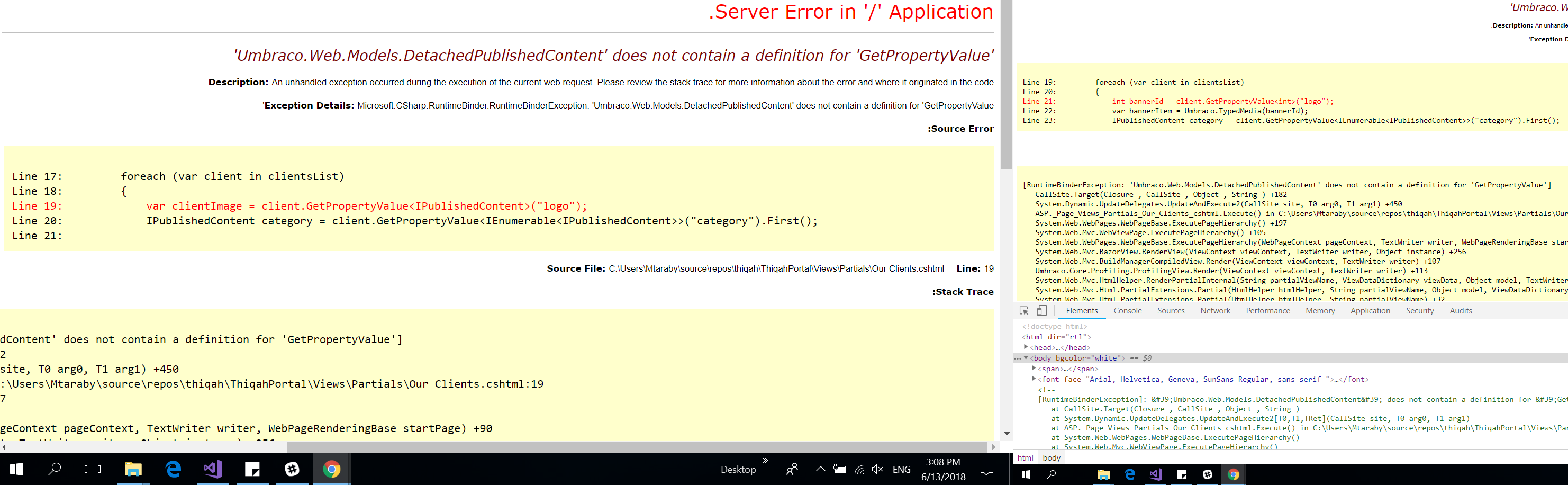Open the Wi-Fi network icon in the tray
This screenshot has height=485, width=1568.
[x=859, y=469]
